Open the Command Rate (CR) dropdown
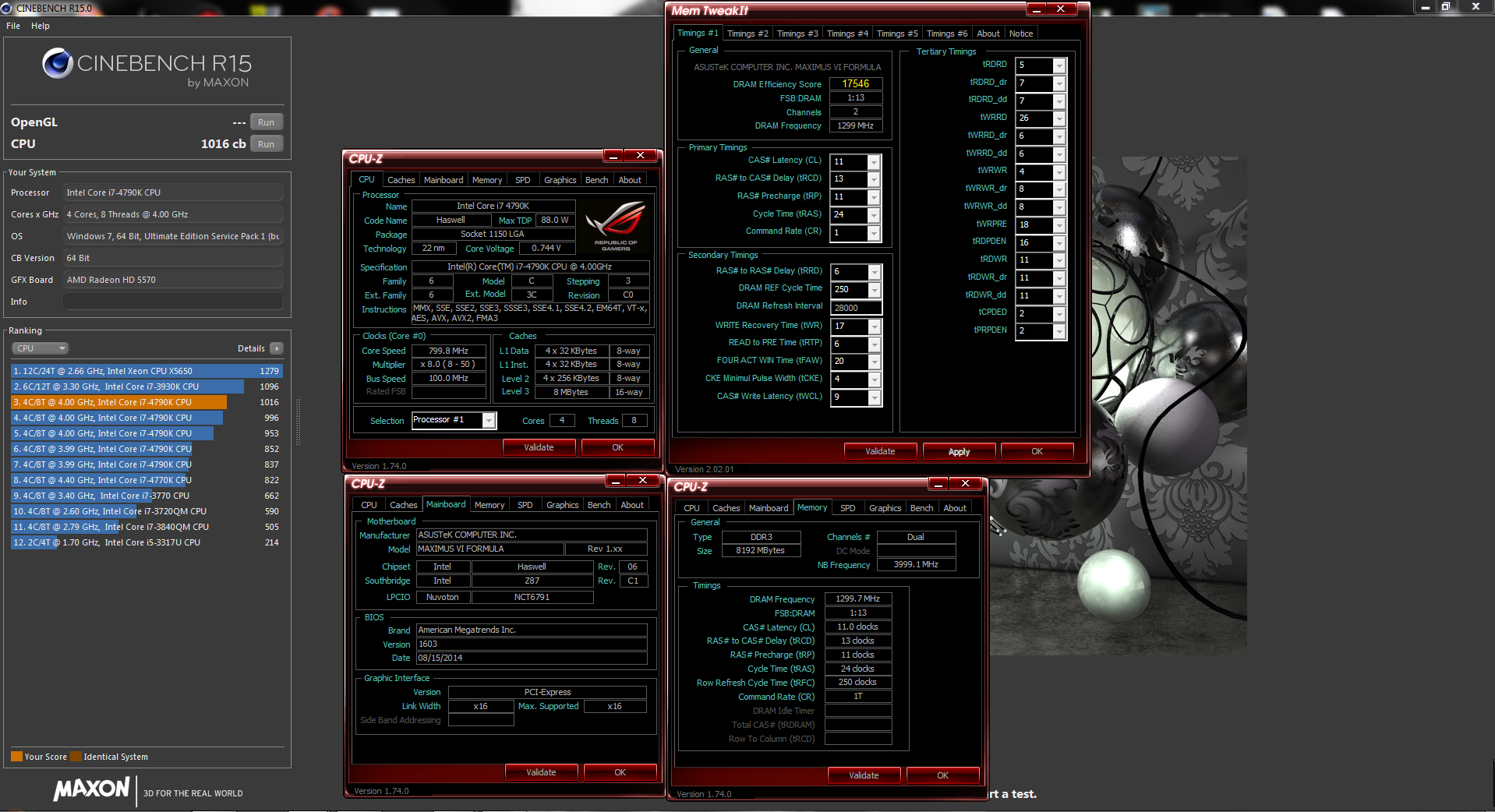1495x812 pixels. pyautogui.click(x=874, y=233)
